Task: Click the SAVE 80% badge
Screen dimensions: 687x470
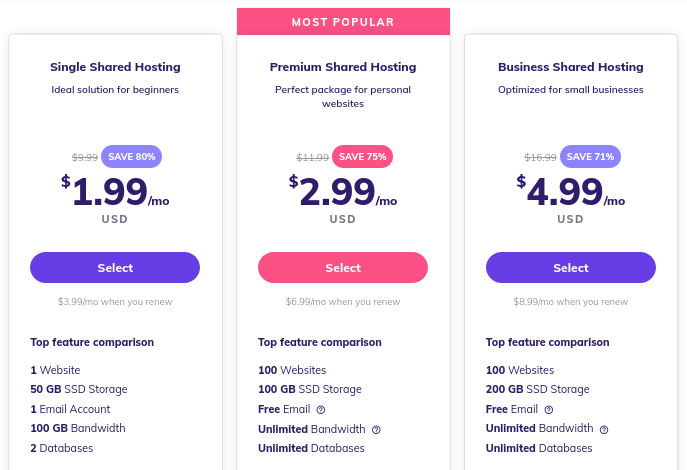Action: point(131,156)
